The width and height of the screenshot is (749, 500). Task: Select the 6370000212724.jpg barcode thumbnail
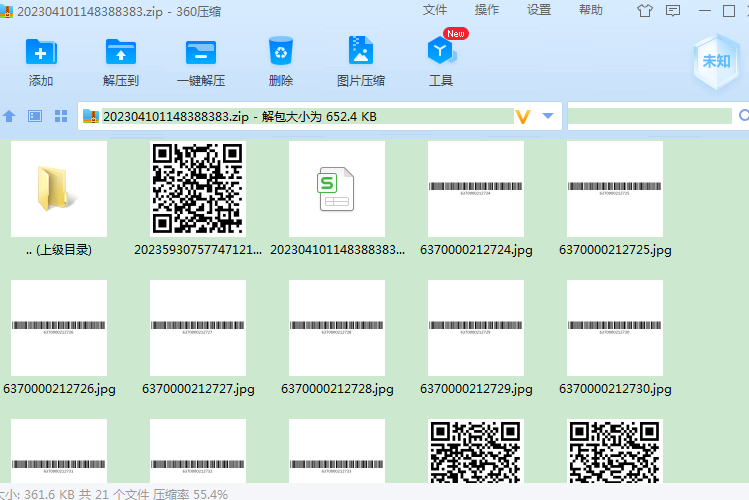tap(475, 188)
